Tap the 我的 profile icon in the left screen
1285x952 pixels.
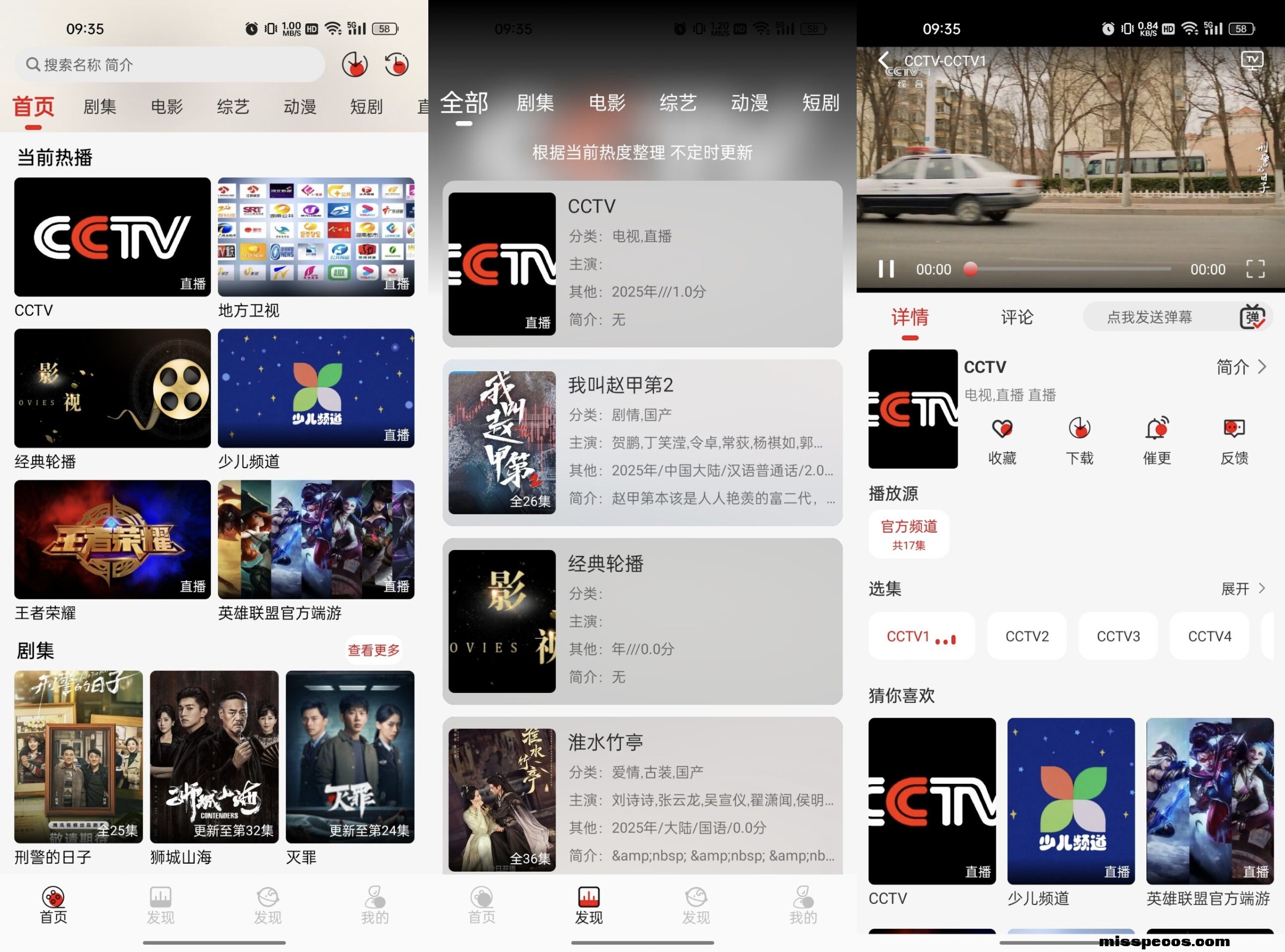pyautogui.click(x=374, y=896)
